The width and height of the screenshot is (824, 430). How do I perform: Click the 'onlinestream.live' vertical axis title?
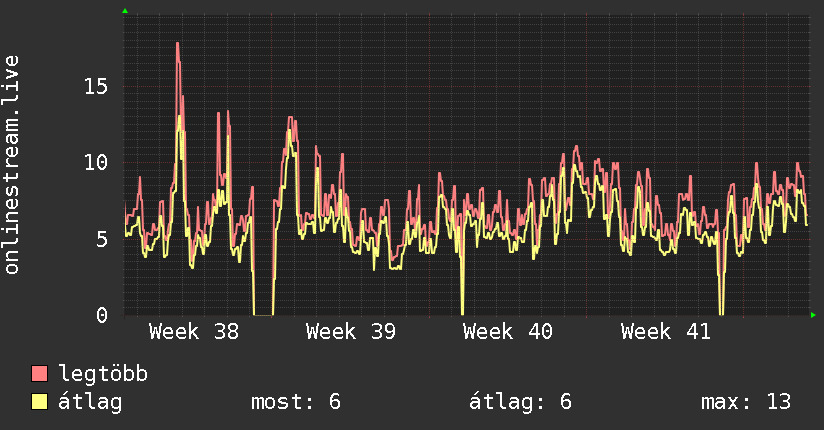pos(11,165)
